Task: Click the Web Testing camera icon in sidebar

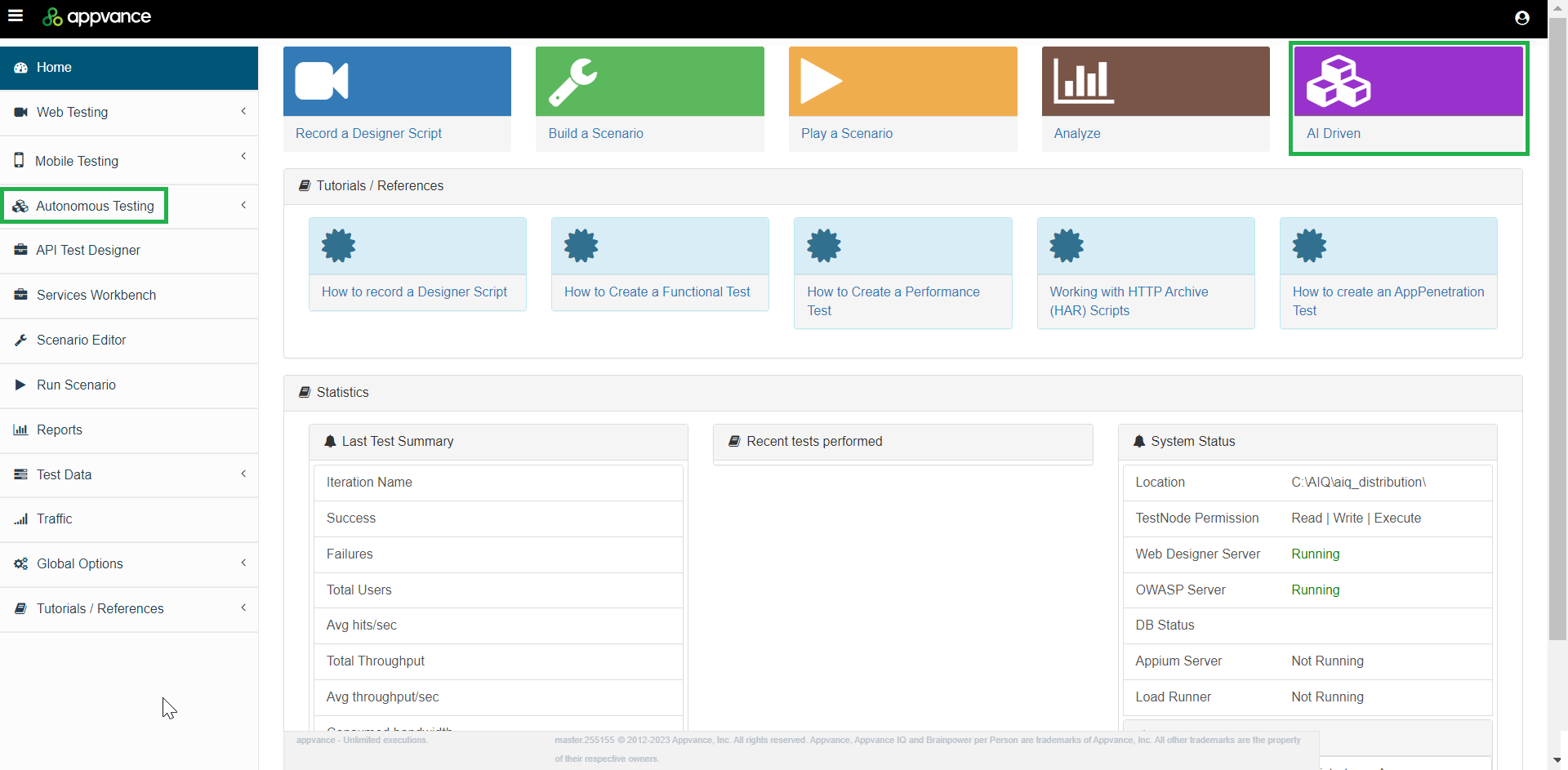Action: point(21,112)
